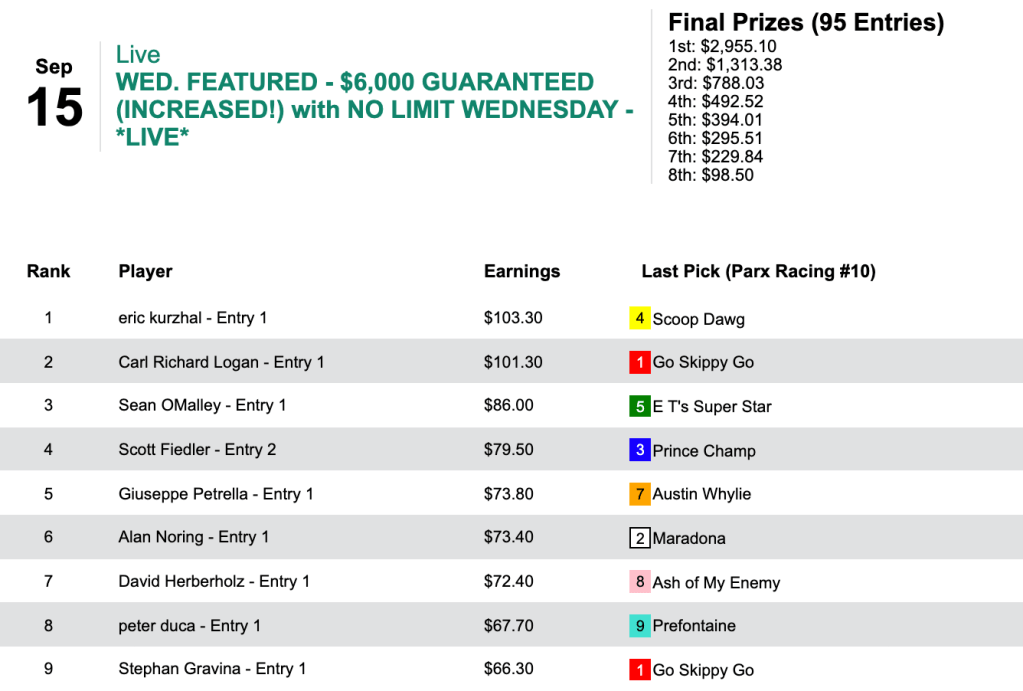Select the horse name Prefontaine

coord(694,626)
